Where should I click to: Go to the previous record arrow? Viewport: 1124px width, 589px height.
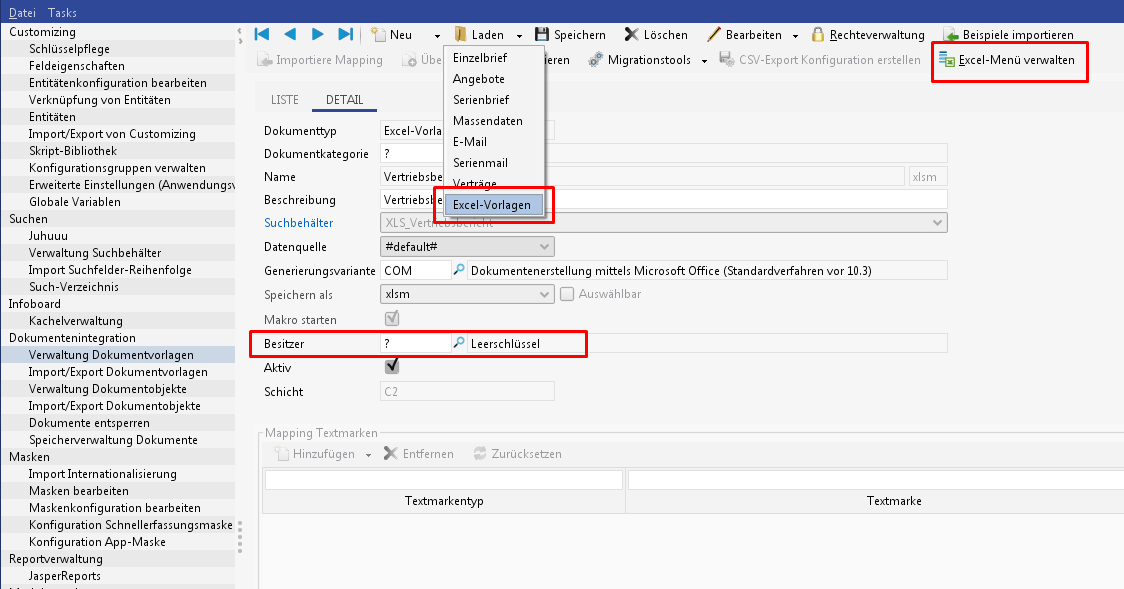[x=290, y=34]
